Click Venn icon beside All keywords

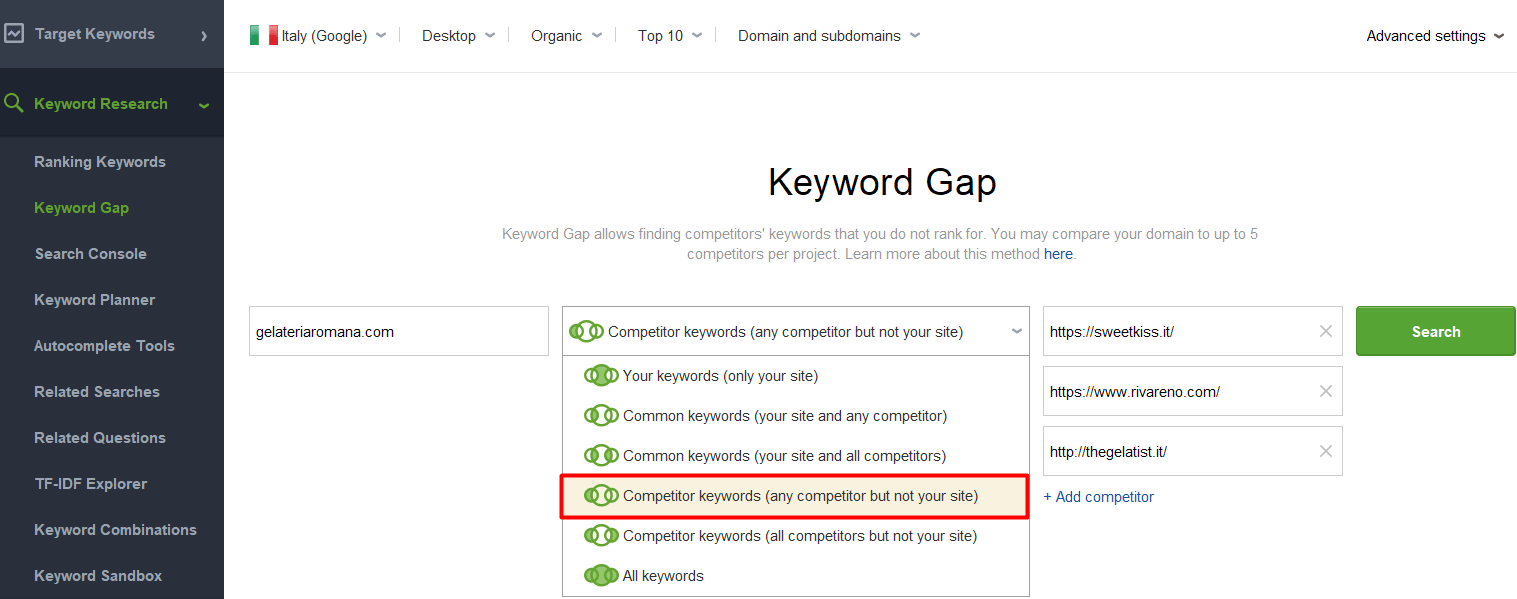[x=601, y=576]
